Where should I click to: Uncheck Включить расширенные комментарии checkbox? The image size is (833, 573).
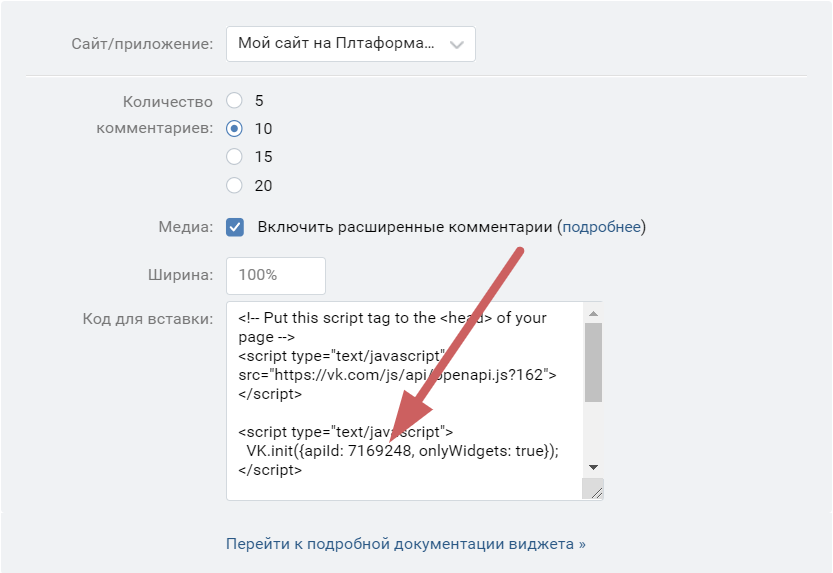click(235, 227)
